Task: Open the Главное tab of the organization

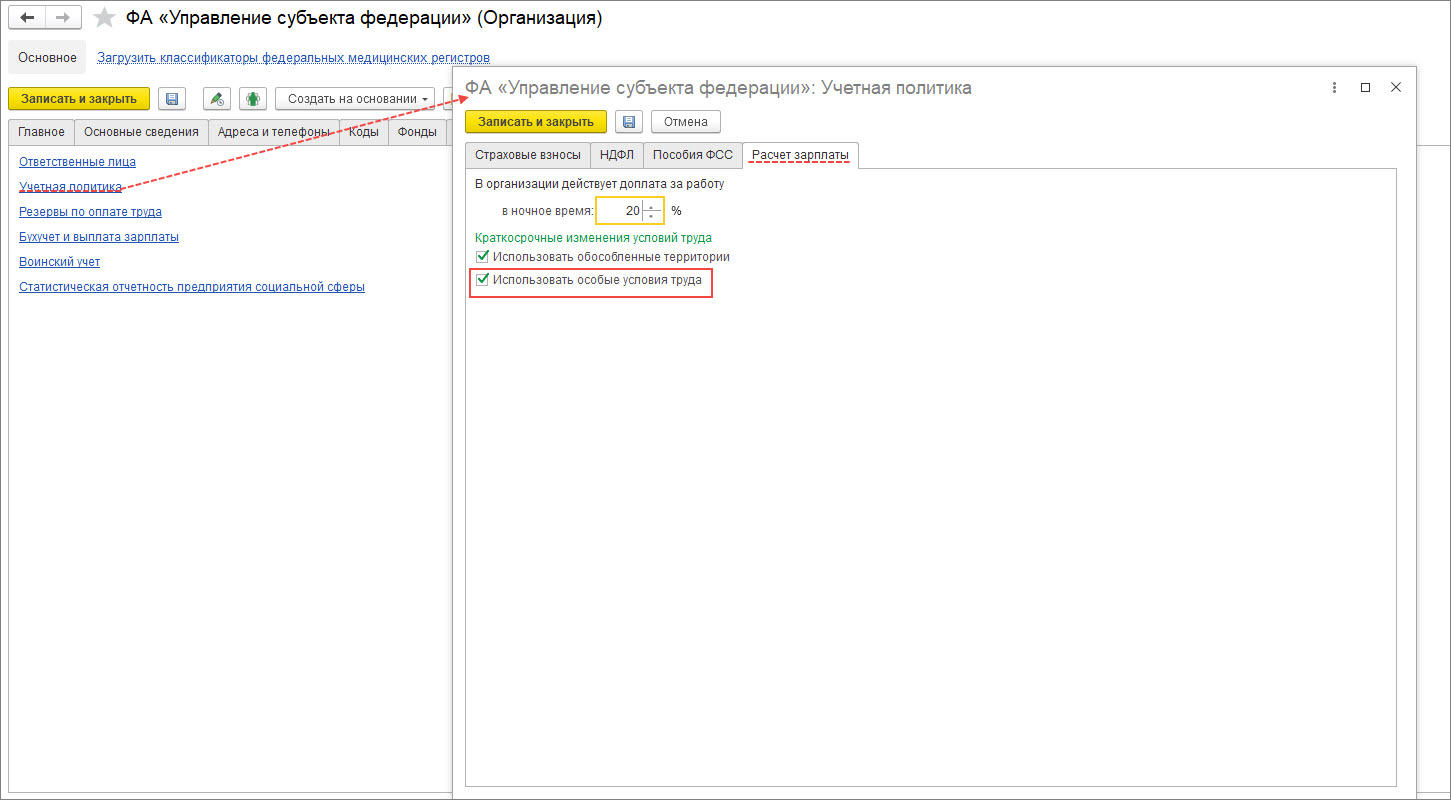Action: click(x=41, y=132)
